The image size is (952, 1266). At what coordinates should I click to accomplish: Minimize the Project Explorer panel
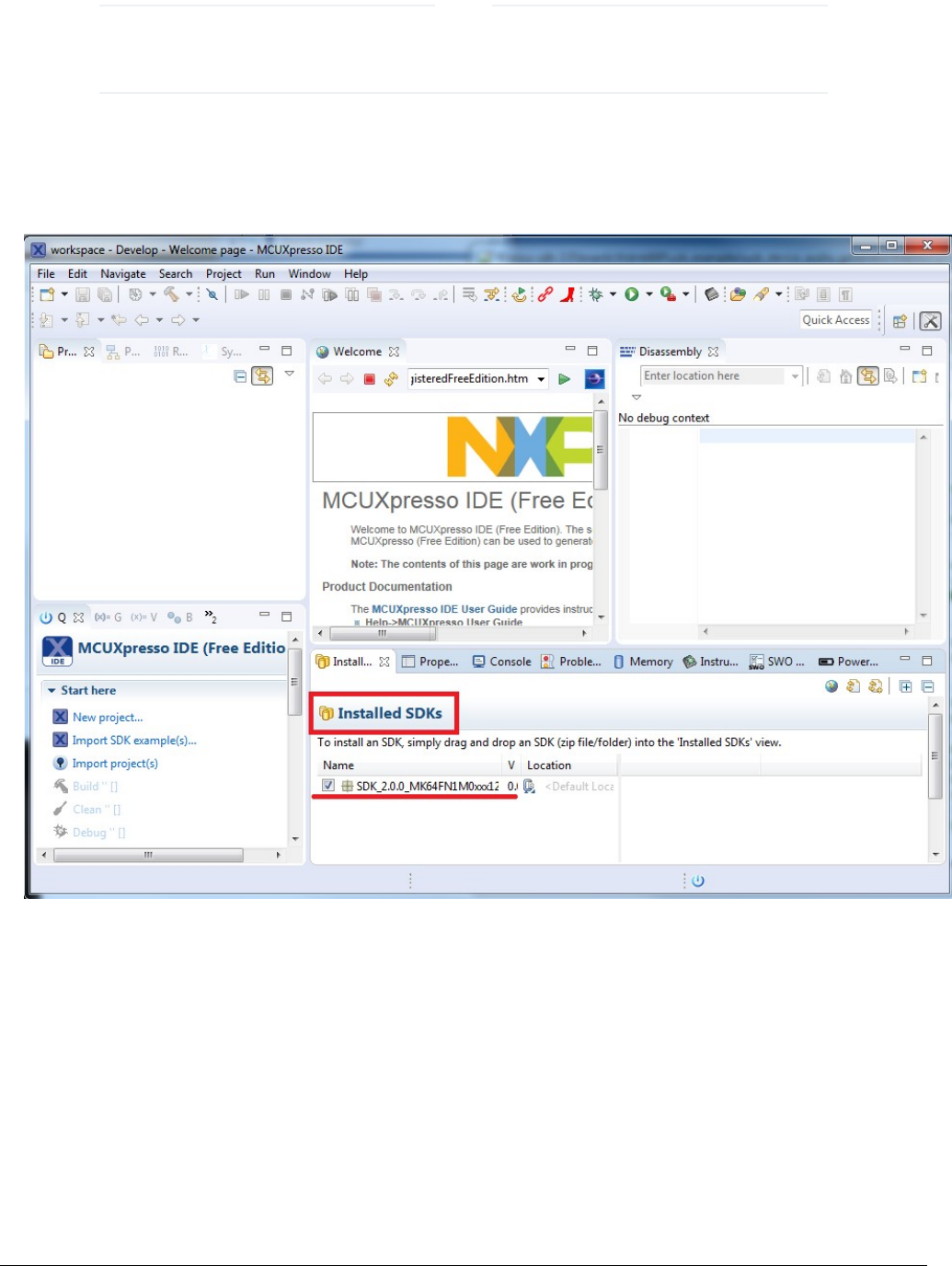click(264, 350)
